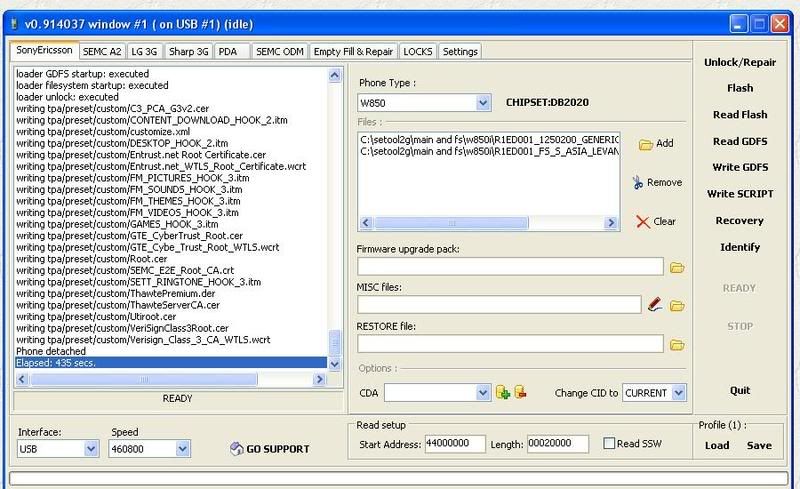Click the RESTORE file text field
The image size is (800, 489).
(510, 344)
